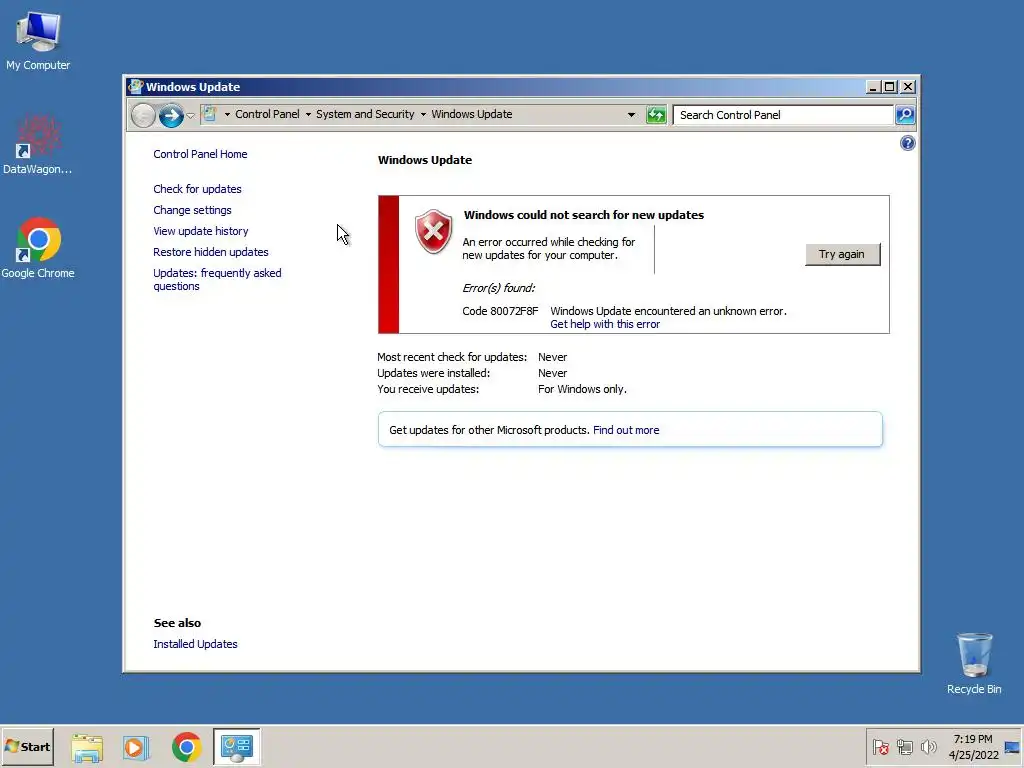The image size is (1024, 768).
Task: Click the Control Panel icon in address bar
Action: pyautogui.click(x=210, y=114)
